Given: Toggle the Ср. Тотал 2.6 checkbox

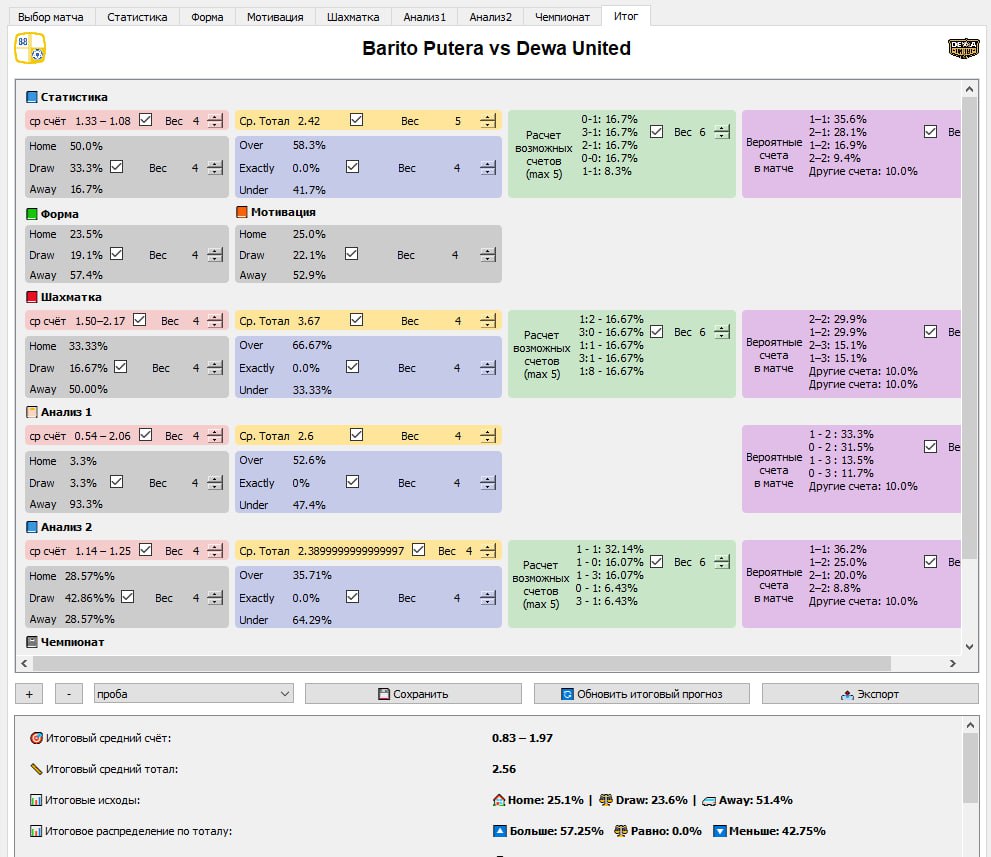Looking at the screenshot, I should [x=356, y=434].
